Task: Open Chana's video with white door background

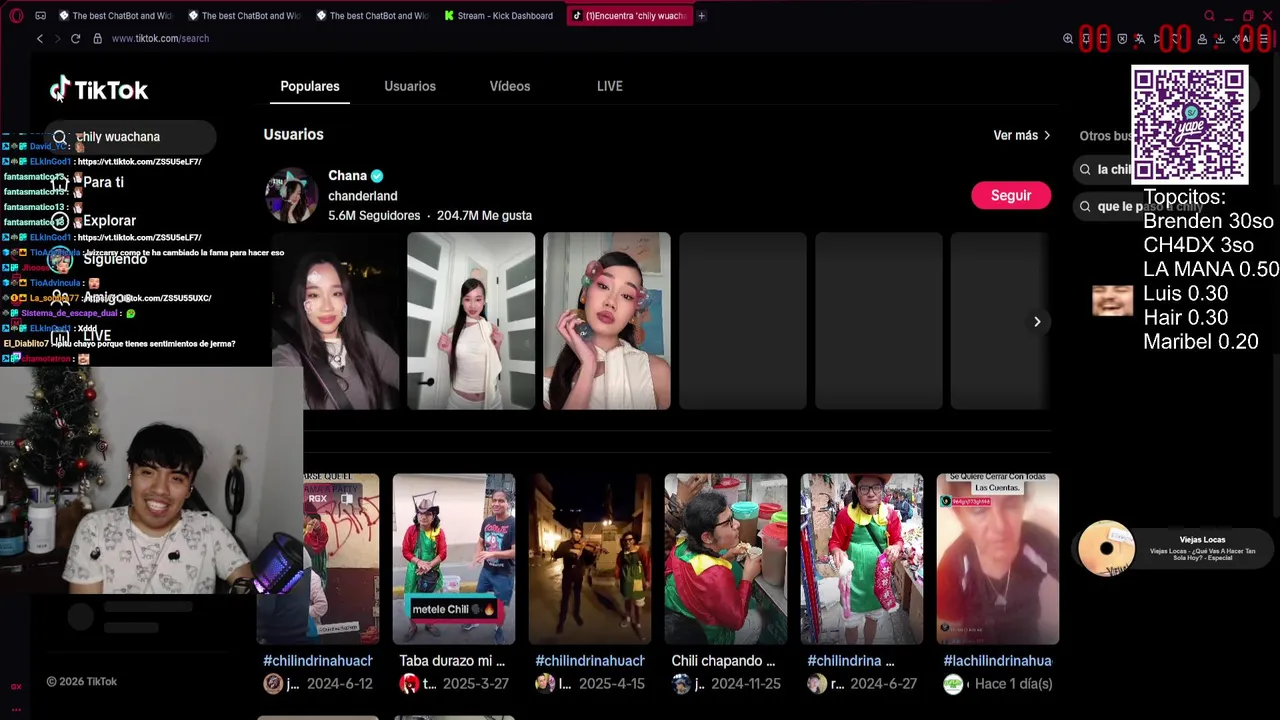Action: [471, 321]
